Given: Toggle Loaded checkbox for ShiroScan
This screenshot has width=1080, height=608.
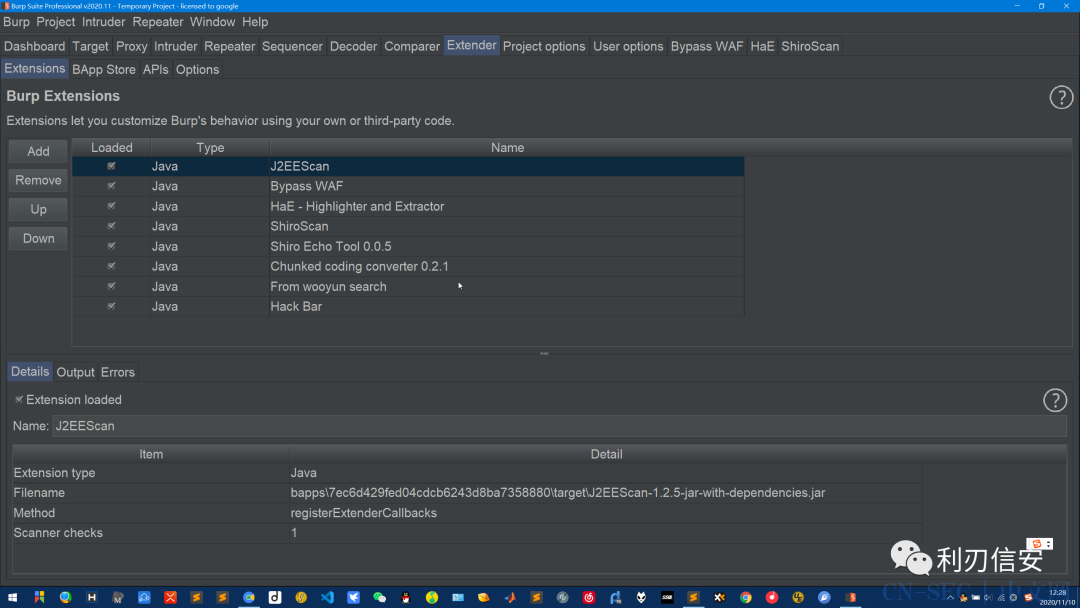Looking at the screenshot, I should coord(112,226).
